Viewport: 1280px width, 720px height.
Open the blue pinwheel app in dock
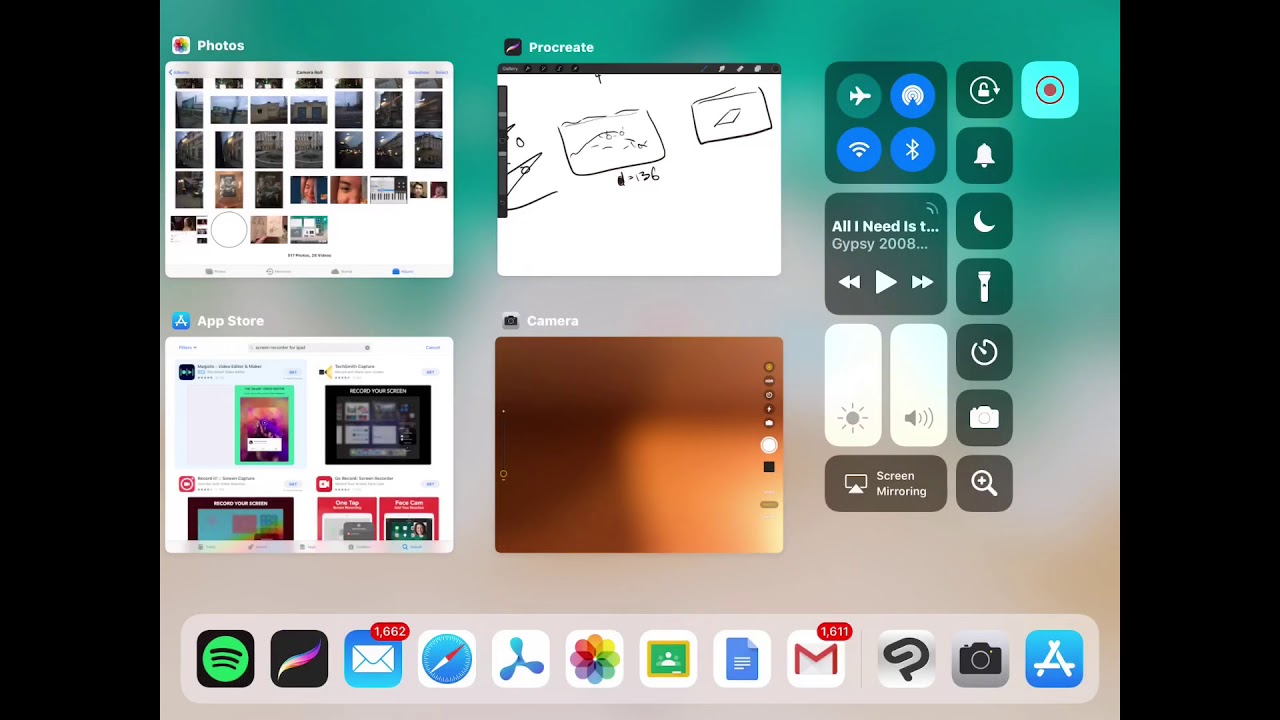coord(521,659)
